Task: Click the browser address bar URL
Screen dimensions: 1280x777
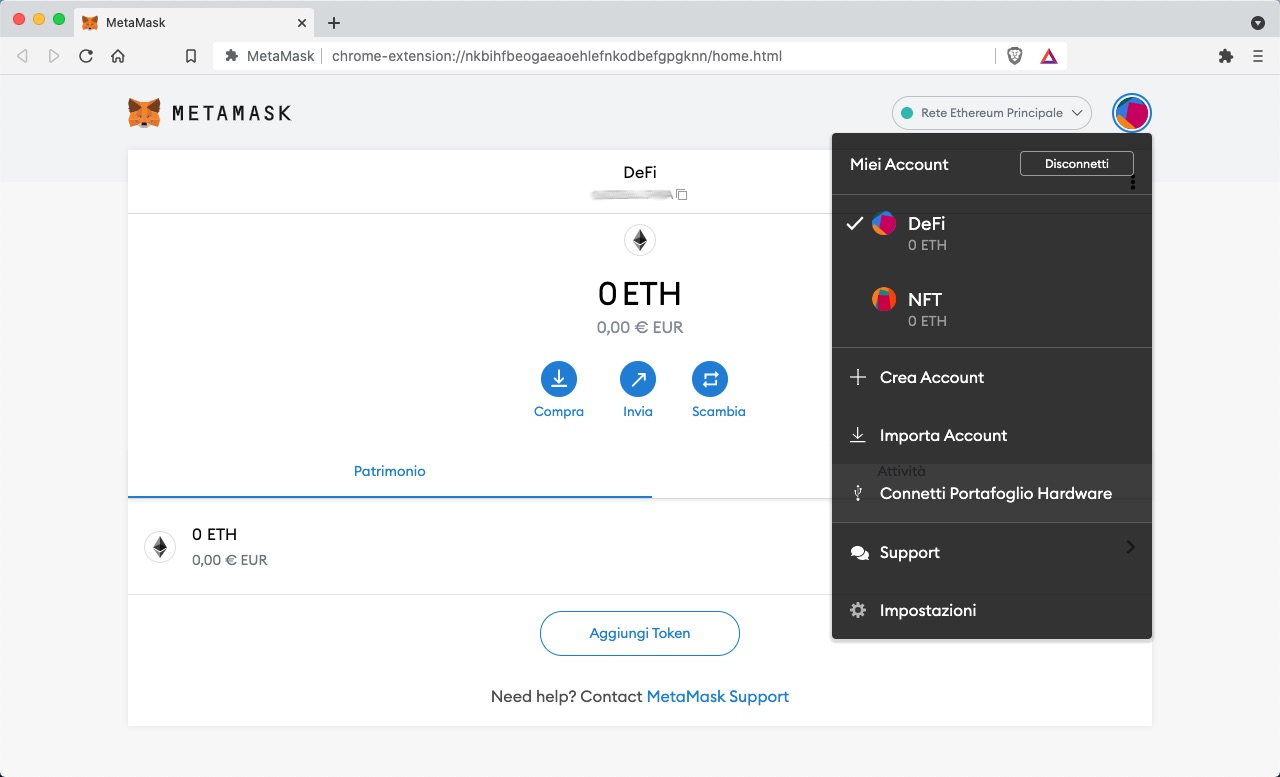Action: 557,56
